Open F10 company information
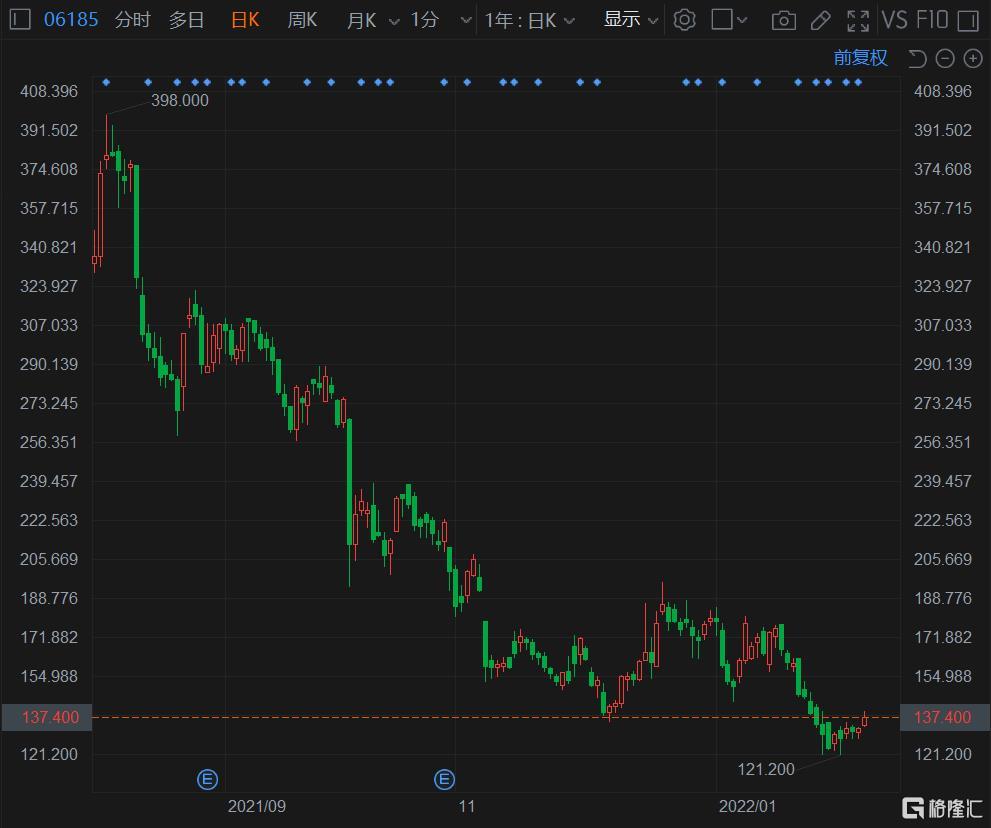The image size is (991, 828). (x=932, y=20)
